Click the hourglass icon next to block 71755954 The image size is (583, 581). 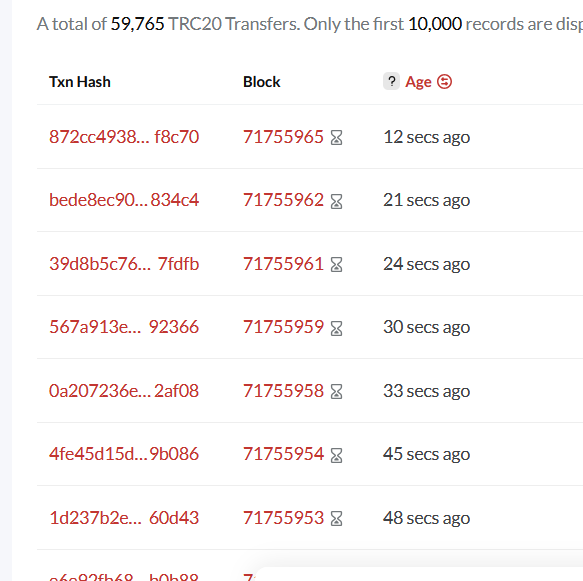[336, 455]
